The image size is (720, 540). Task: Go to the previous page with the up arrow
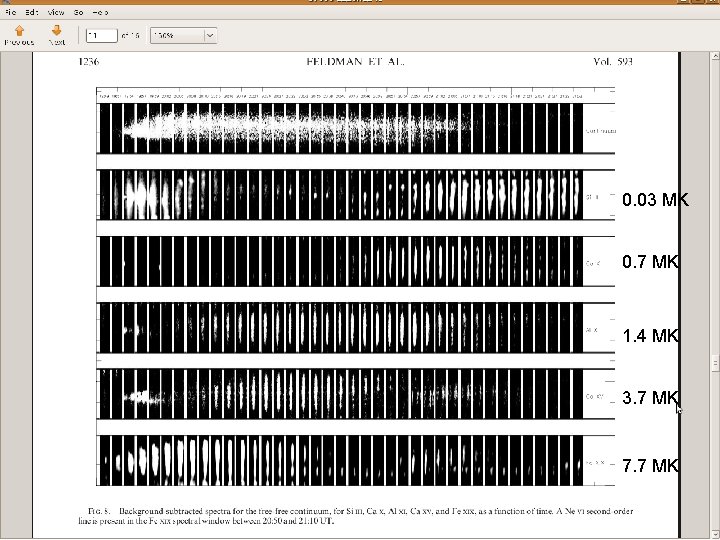coord(19,35)
